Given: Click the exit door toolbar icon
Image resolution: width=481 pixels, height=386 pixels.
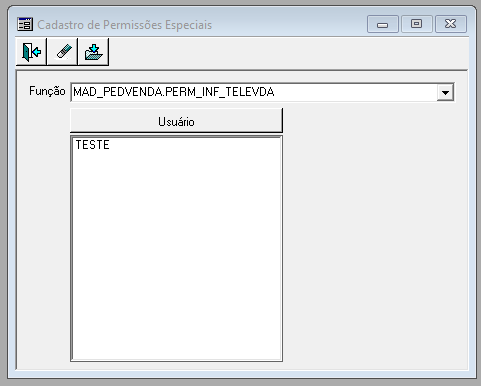Looking at the screenshot, I should [x=31, y=52].
